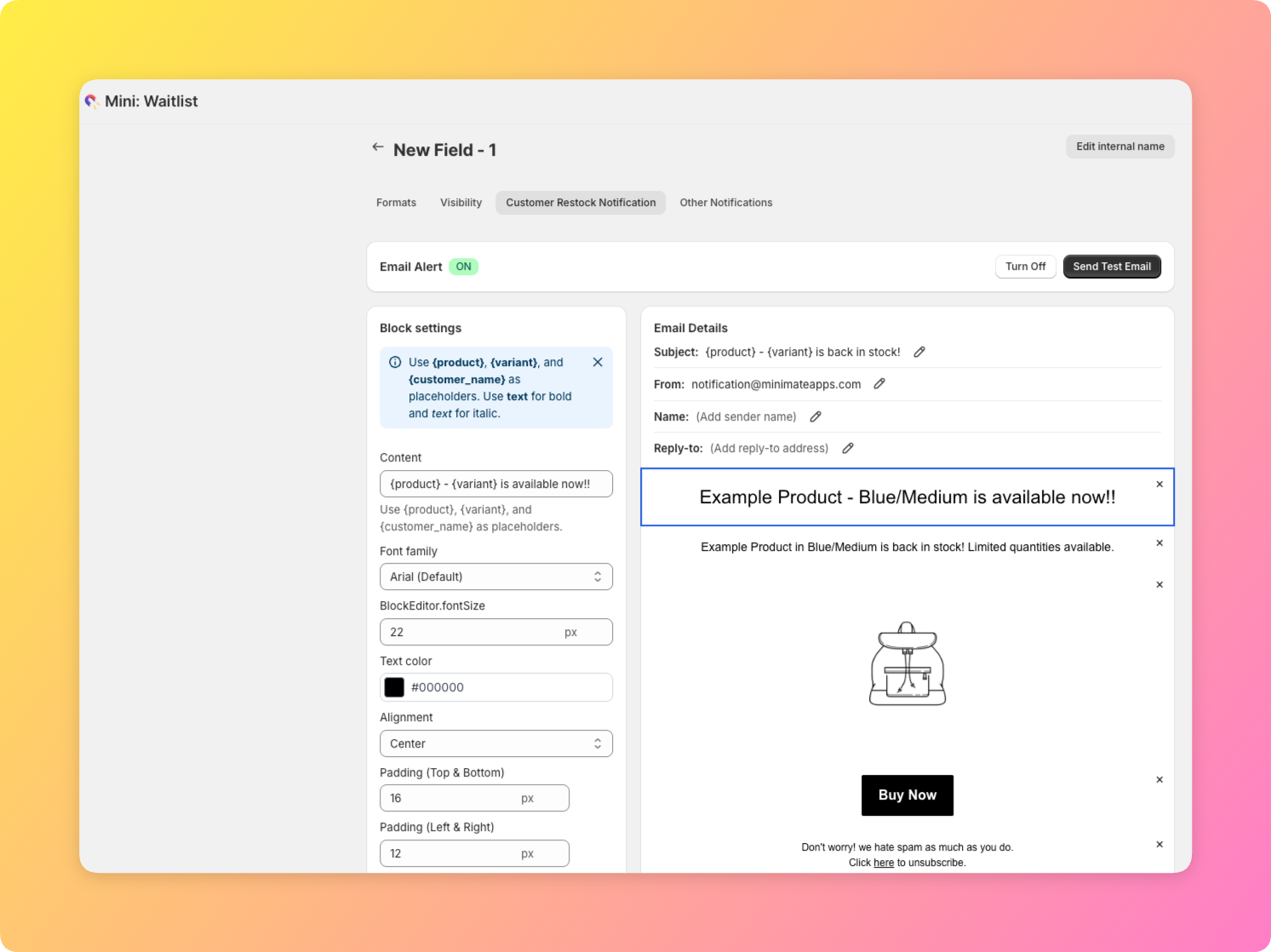Edit the sender Name via pencil icon

click(x=816, y=416)
